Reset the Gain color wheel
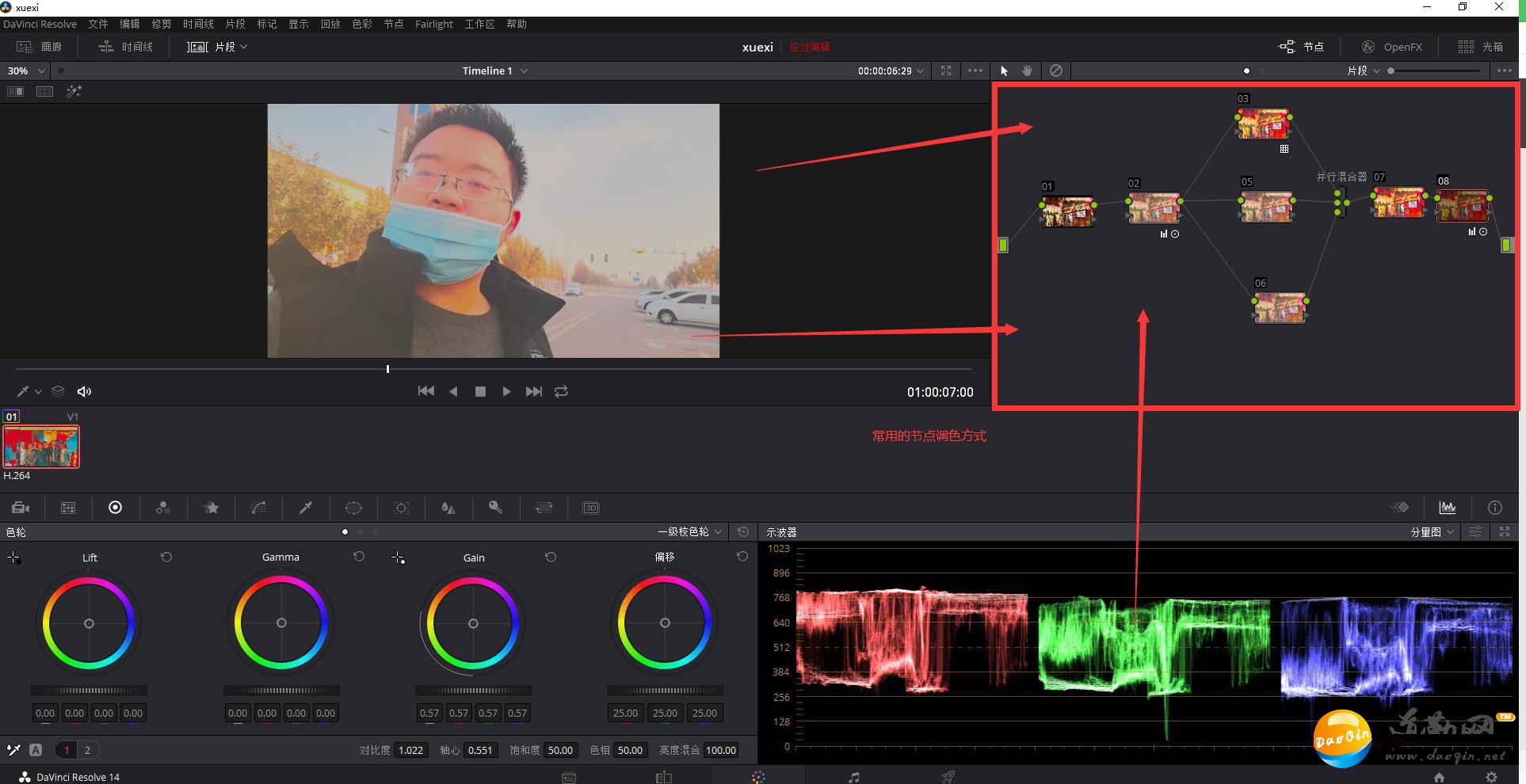Screen dimensions: 1526x784 [551, 557]
